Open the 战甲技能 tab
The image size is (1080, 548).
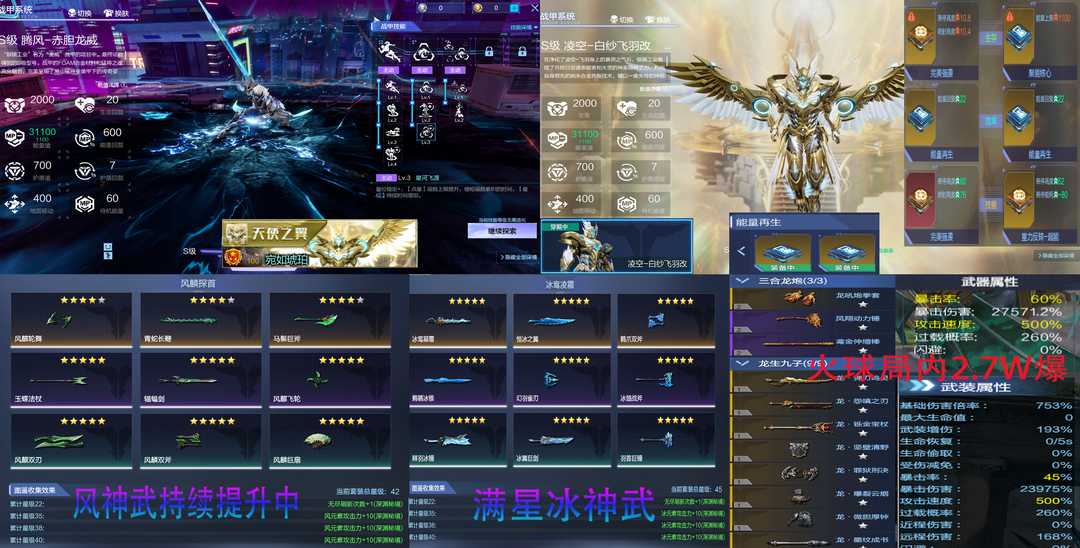[x=397, y=26]
